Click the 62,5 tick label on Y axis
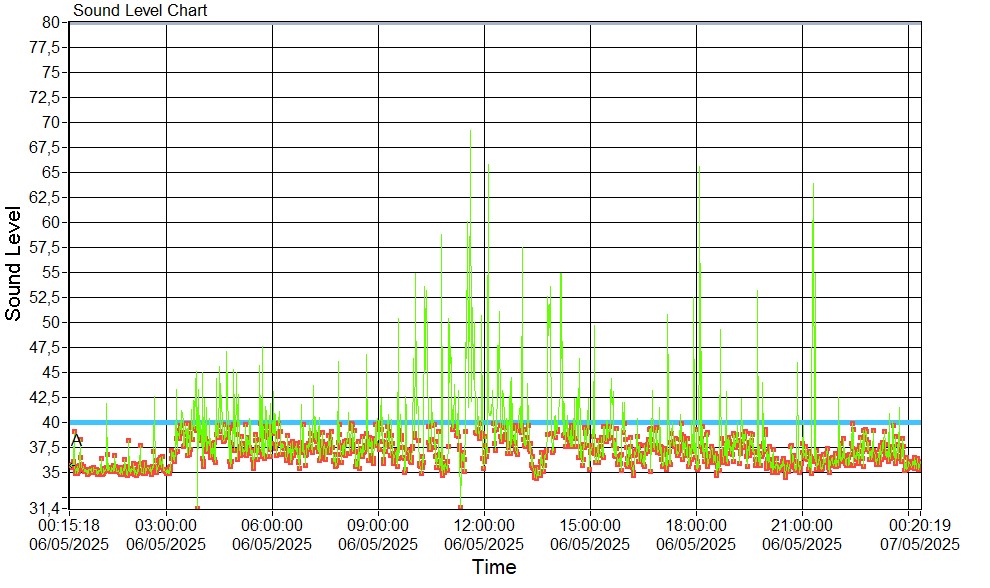 [47, 197]
